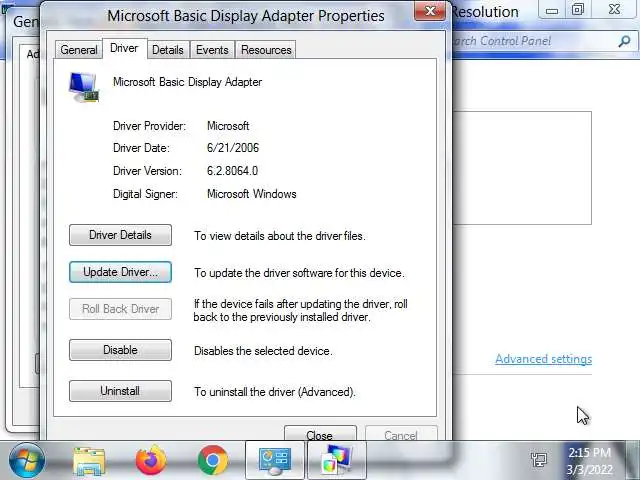Open the network tray icon
Screen dimensions: 640x480
tap(539, 460)
